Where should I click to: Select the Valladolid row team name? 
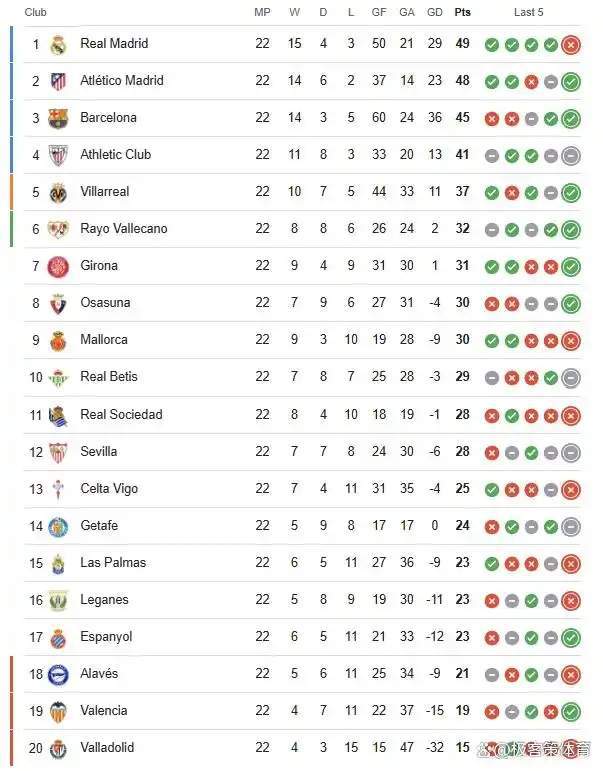[x=107, y=747]
